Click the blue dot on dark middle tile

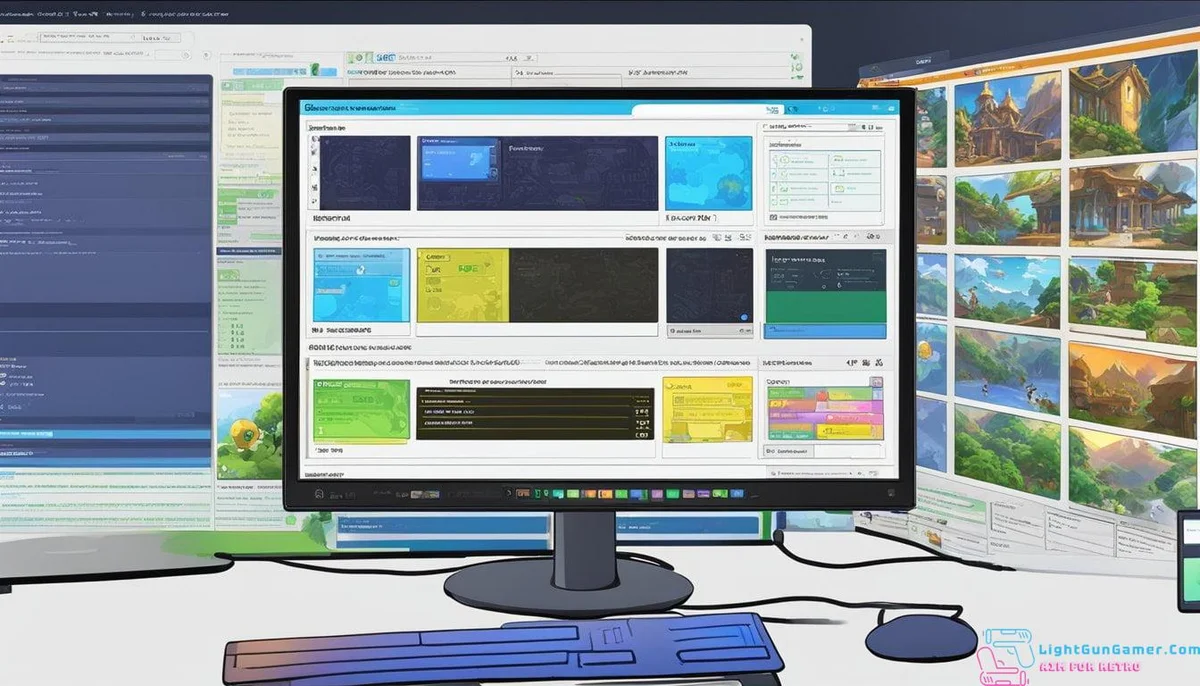pos(743,318)
